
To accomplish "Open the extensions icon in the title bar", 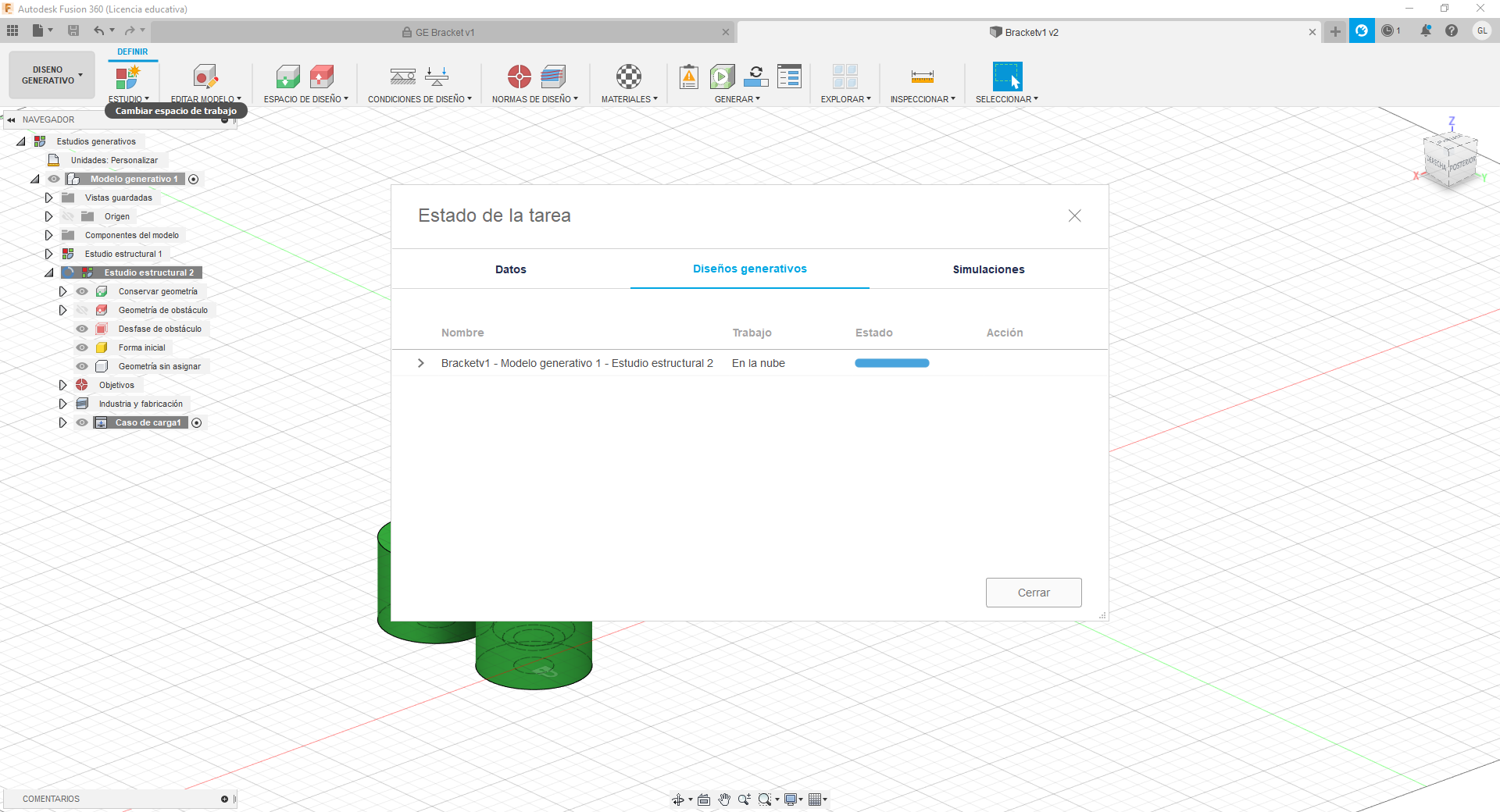I will [1362, 30].
